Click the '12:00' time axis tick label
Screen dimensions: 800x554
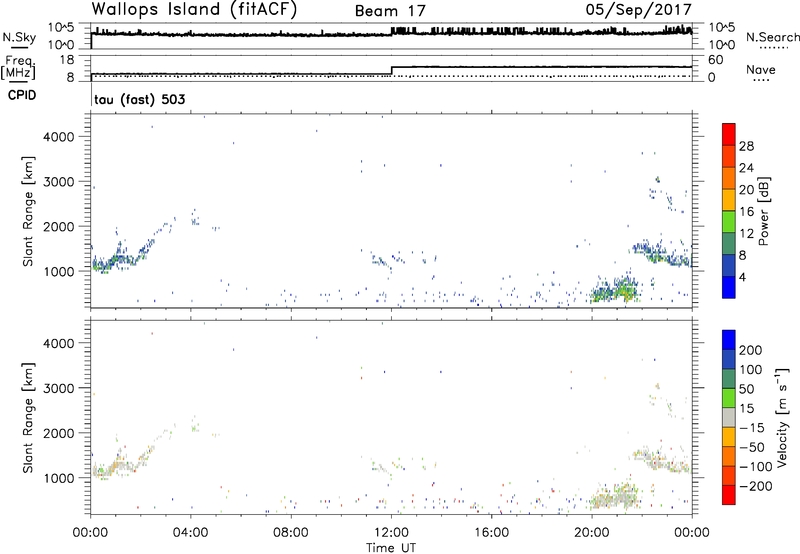(391, 533)
